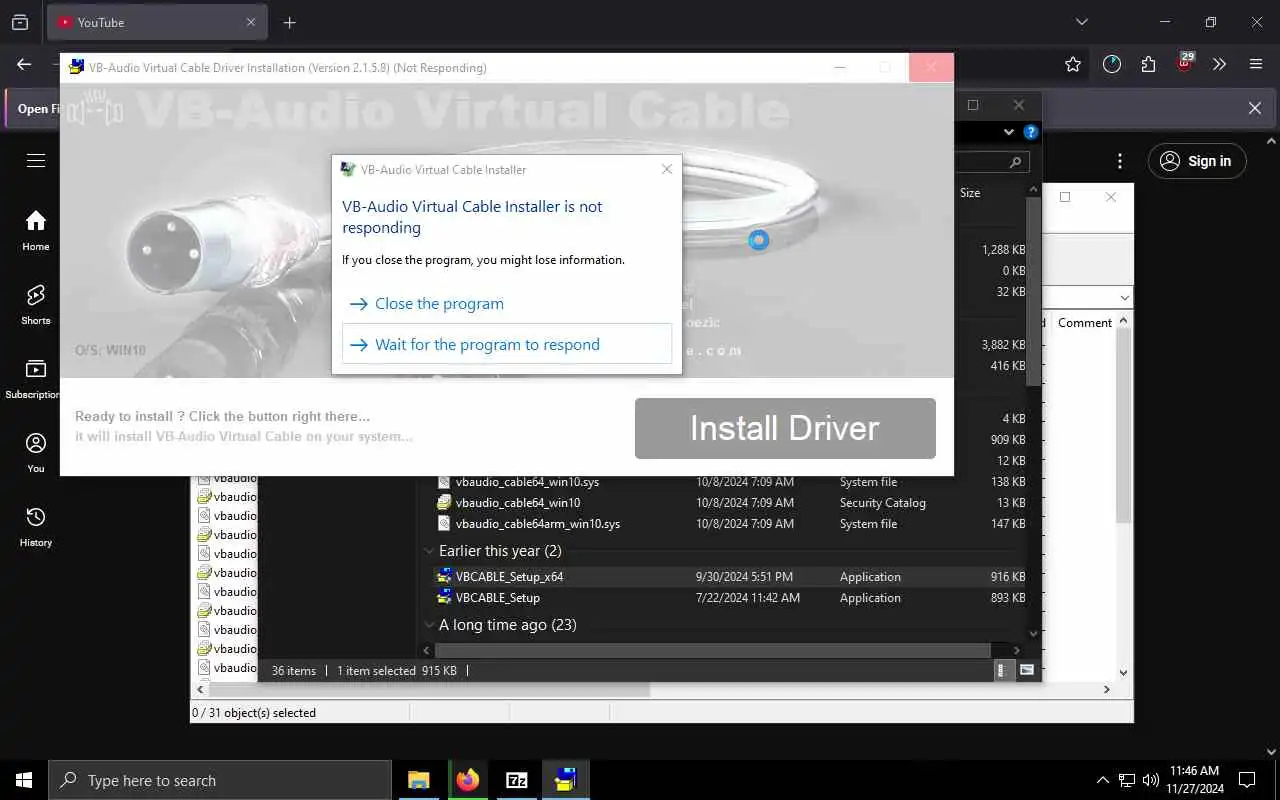The height and width of the screenshot is (800, 1280).
Task: Close the YouTube browser tab
Action: click(x=251, y=22)
